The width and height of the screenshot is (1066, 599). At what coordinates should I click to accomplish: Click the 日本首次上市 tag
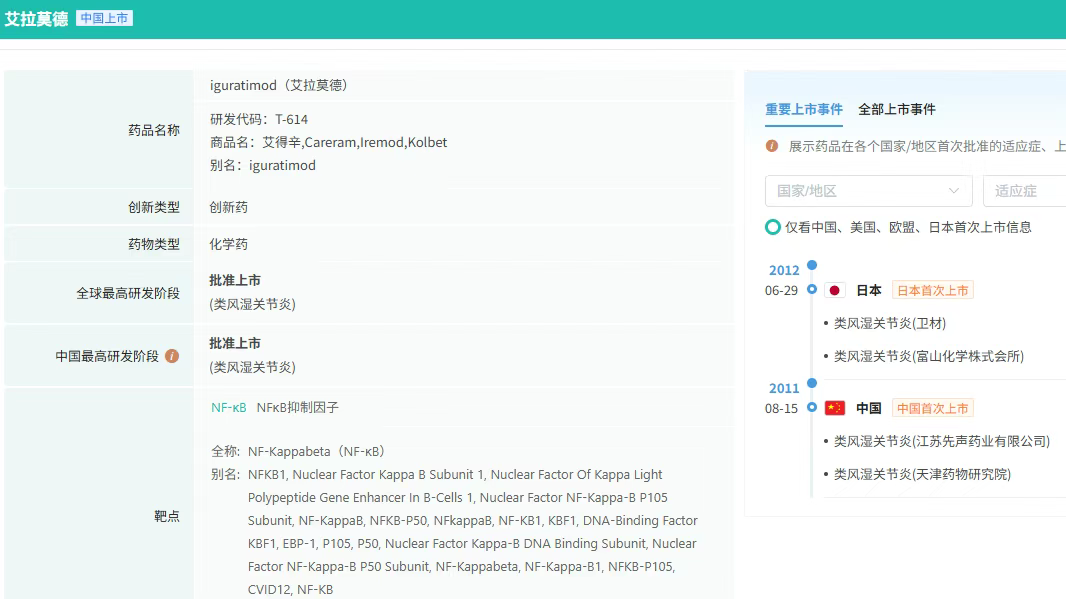[x=932, y=290]
